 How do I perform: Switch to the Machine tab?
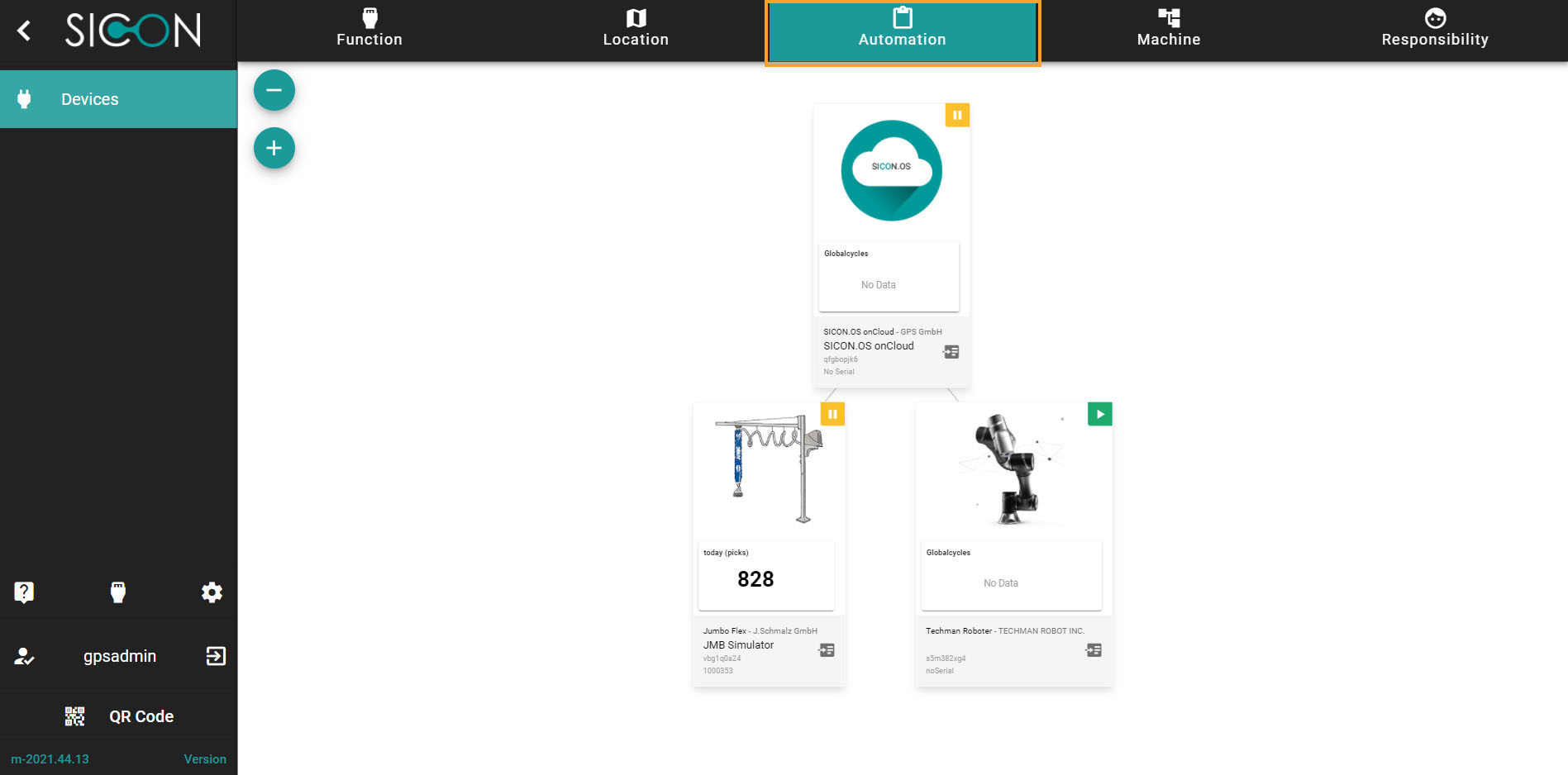1168,30
